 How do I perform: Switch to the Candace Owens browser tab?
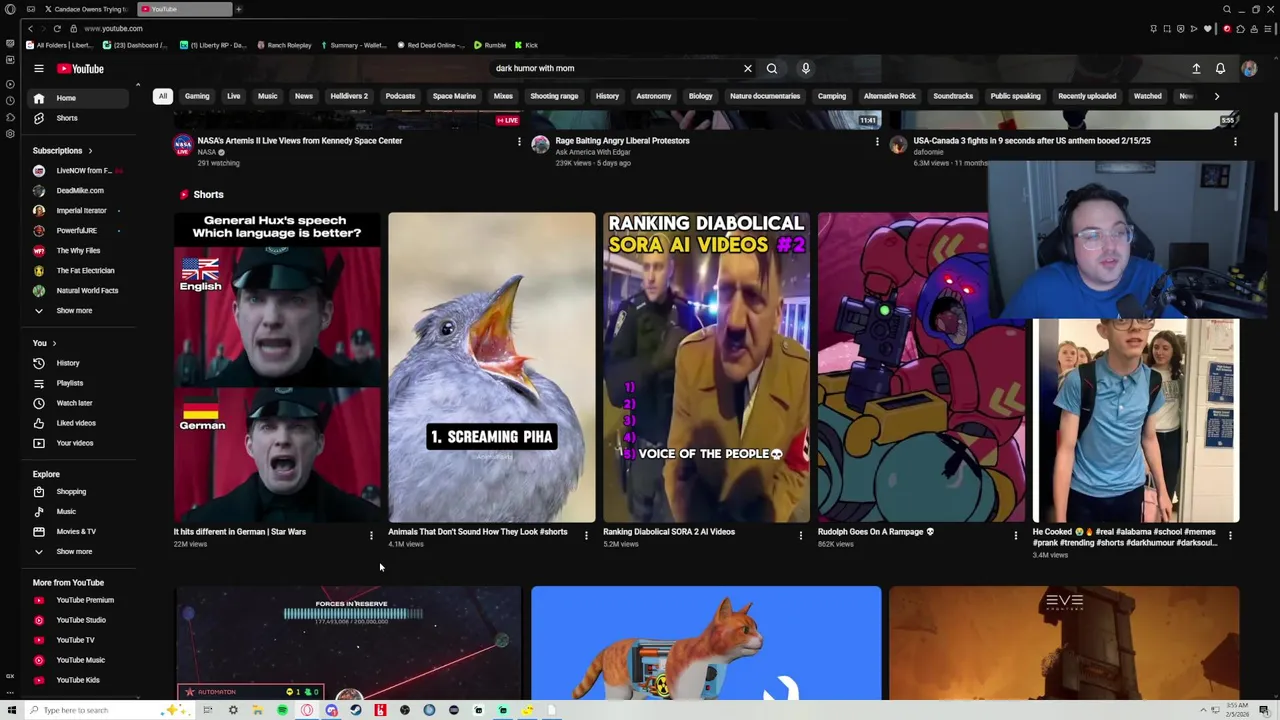pyautogui.click(x=85, y=9)
